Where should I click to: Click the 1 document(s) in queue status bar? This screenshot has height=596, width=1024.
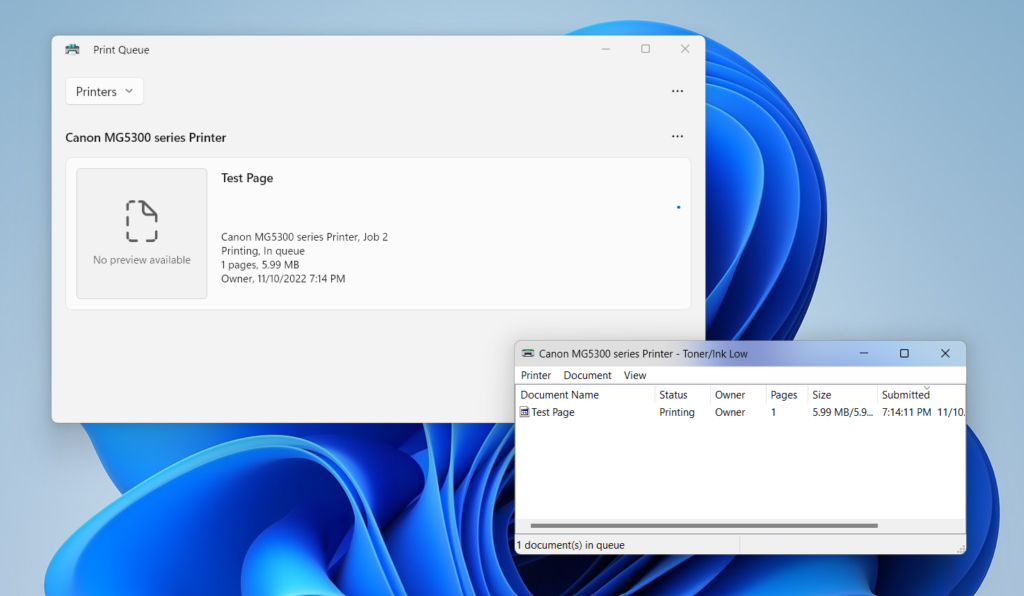[571, 545]
